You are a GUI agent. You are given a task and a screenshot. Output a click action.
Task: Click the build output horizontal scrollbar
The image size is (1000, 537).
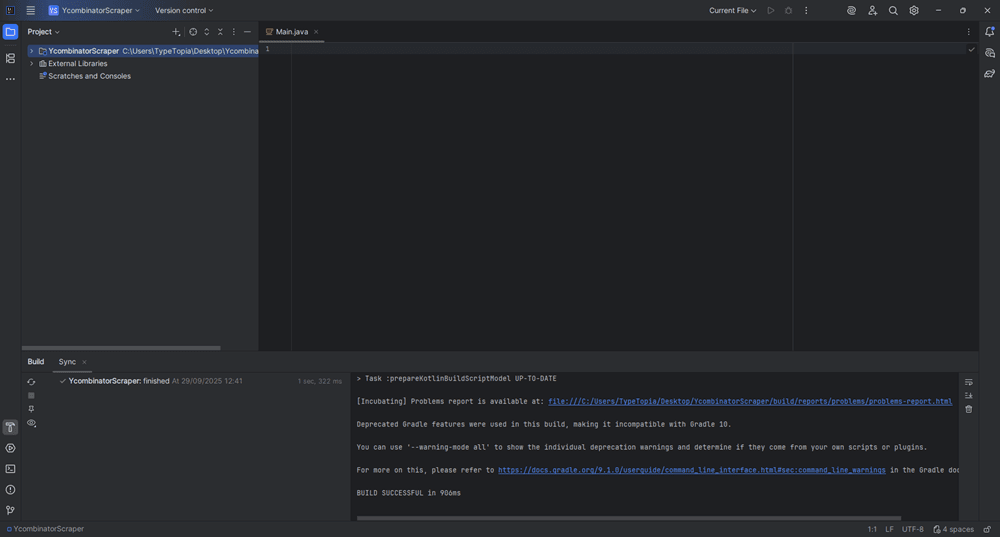(x=630, y=518)
